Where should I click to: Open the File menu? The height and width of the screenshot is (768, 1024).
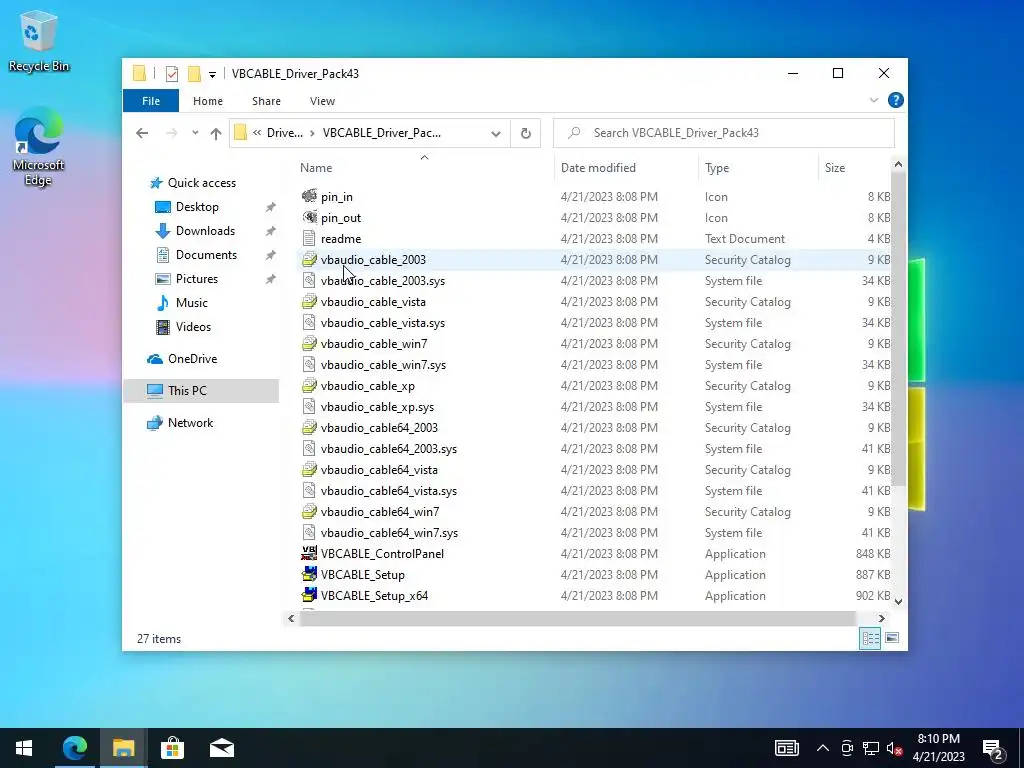point(151,101)
